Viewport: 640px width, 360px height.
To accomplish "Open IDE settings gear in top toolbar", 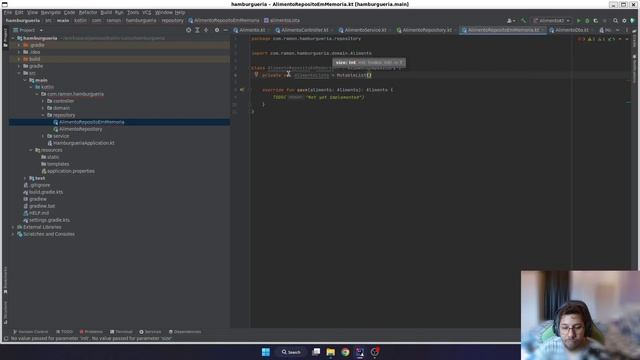I will 624,20.
